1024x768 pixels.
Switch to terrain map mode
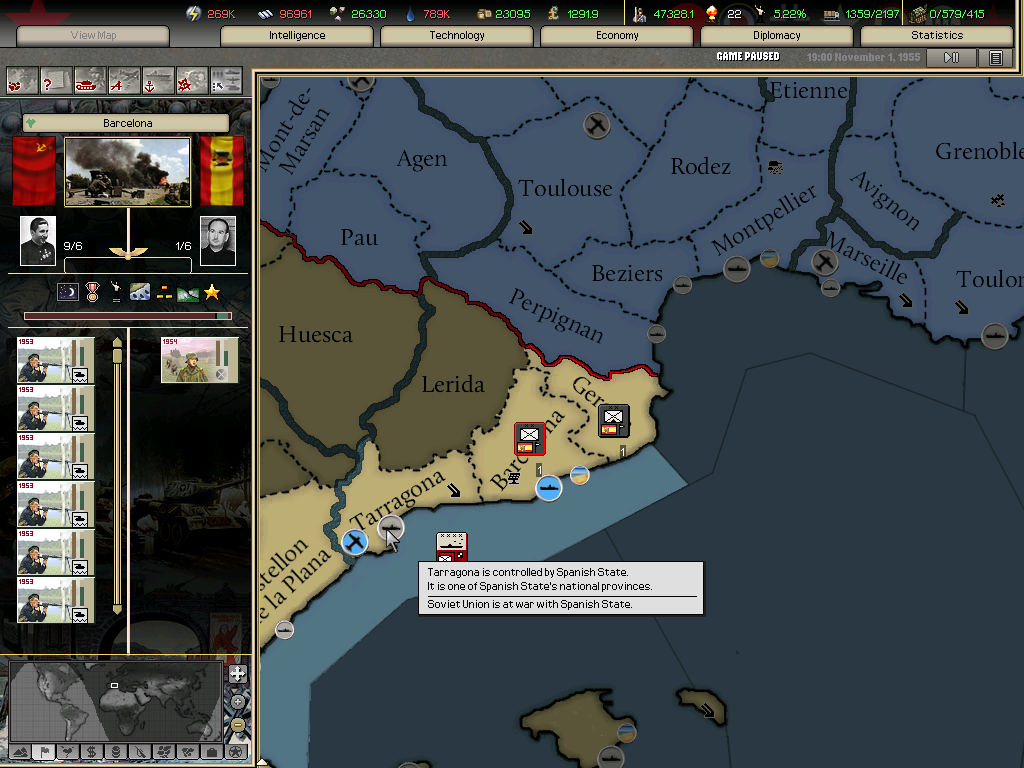[x=19, y=751]
